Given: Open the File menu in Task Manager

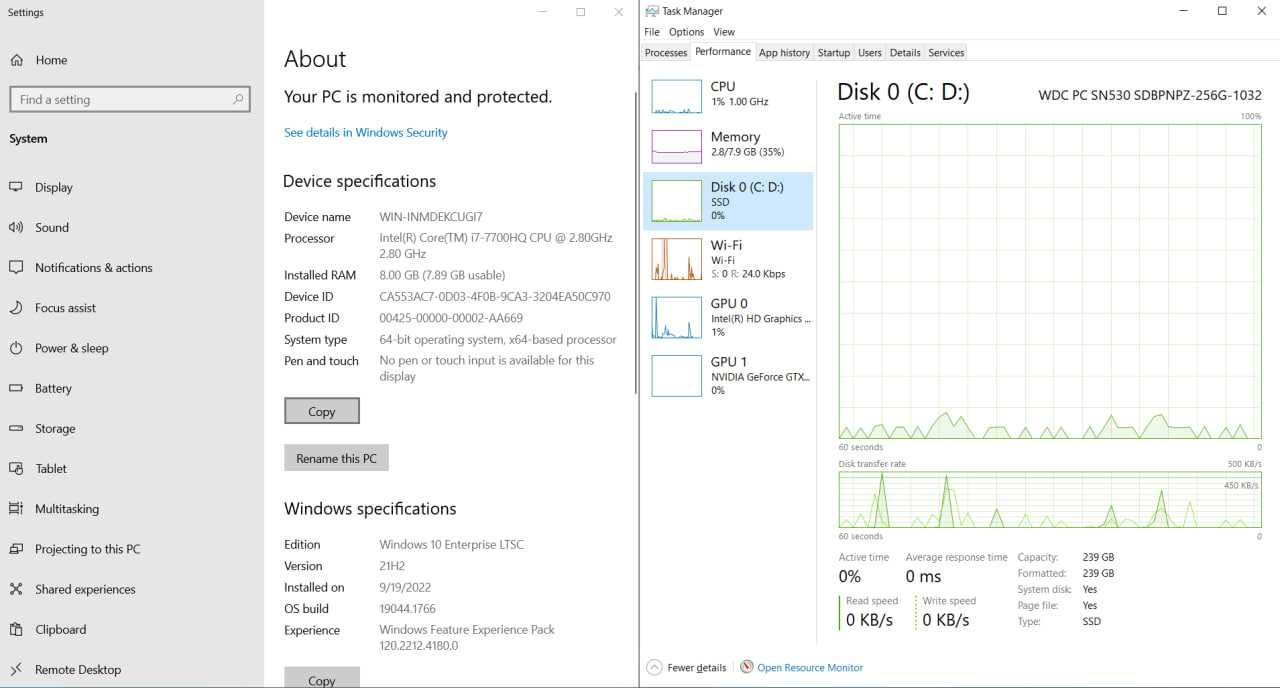Looking at the screenshot, I should click(x=652, y=32).
